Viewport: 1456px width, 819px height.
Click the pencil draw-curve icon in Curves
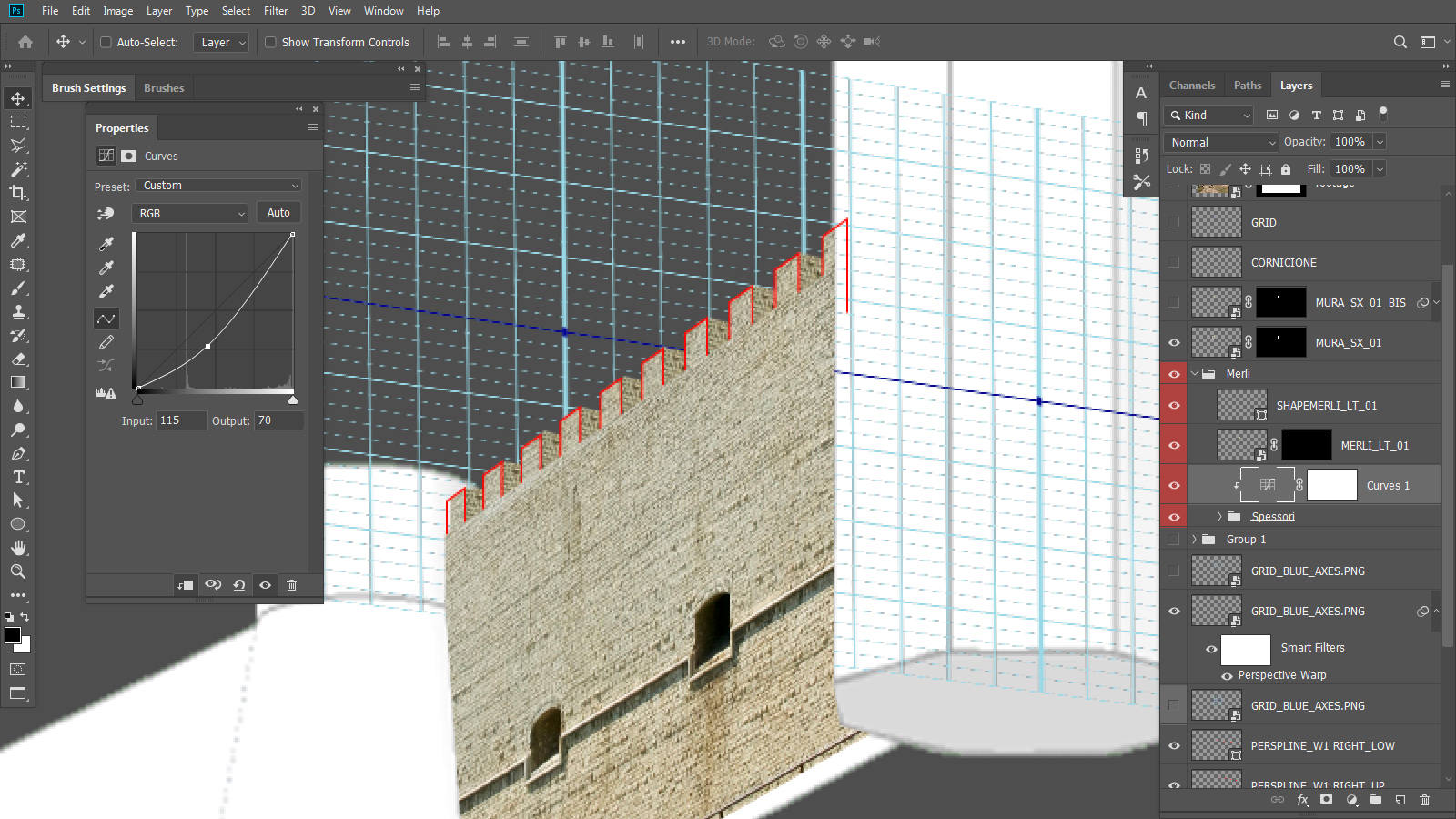pyautogui.click(x=106, y=342)
